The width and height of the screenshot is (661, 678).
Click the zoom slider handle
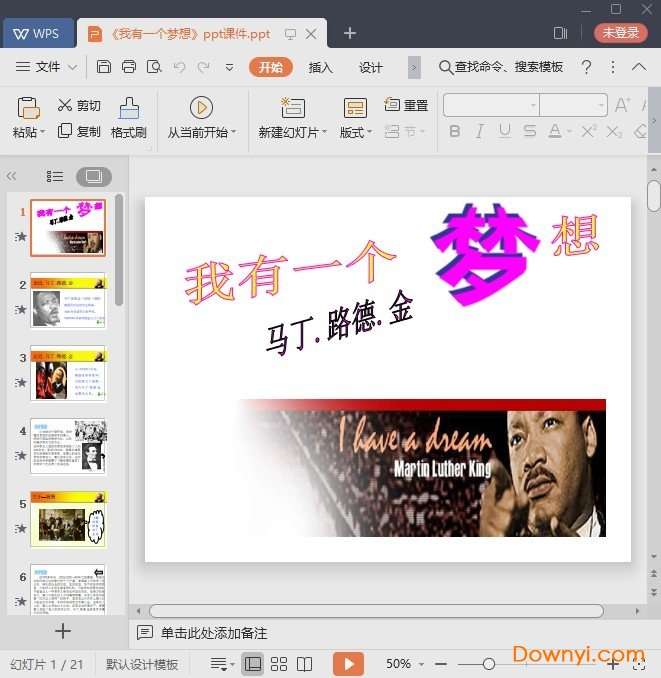click(x=489, y=664)
